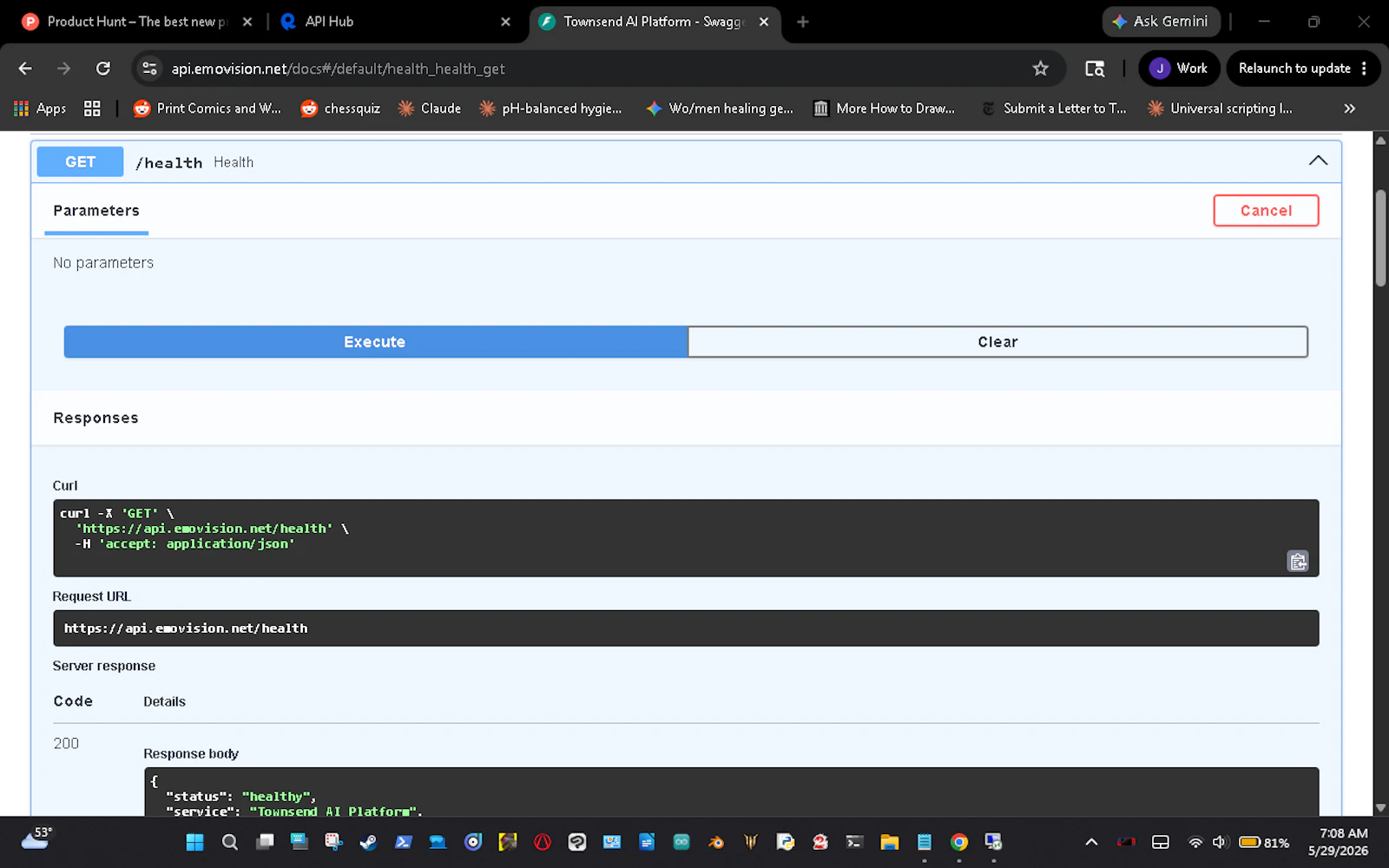The image size is (1389, 868).
Task: Open clock and date 7:08 AM
Action: click(1338, 842)
